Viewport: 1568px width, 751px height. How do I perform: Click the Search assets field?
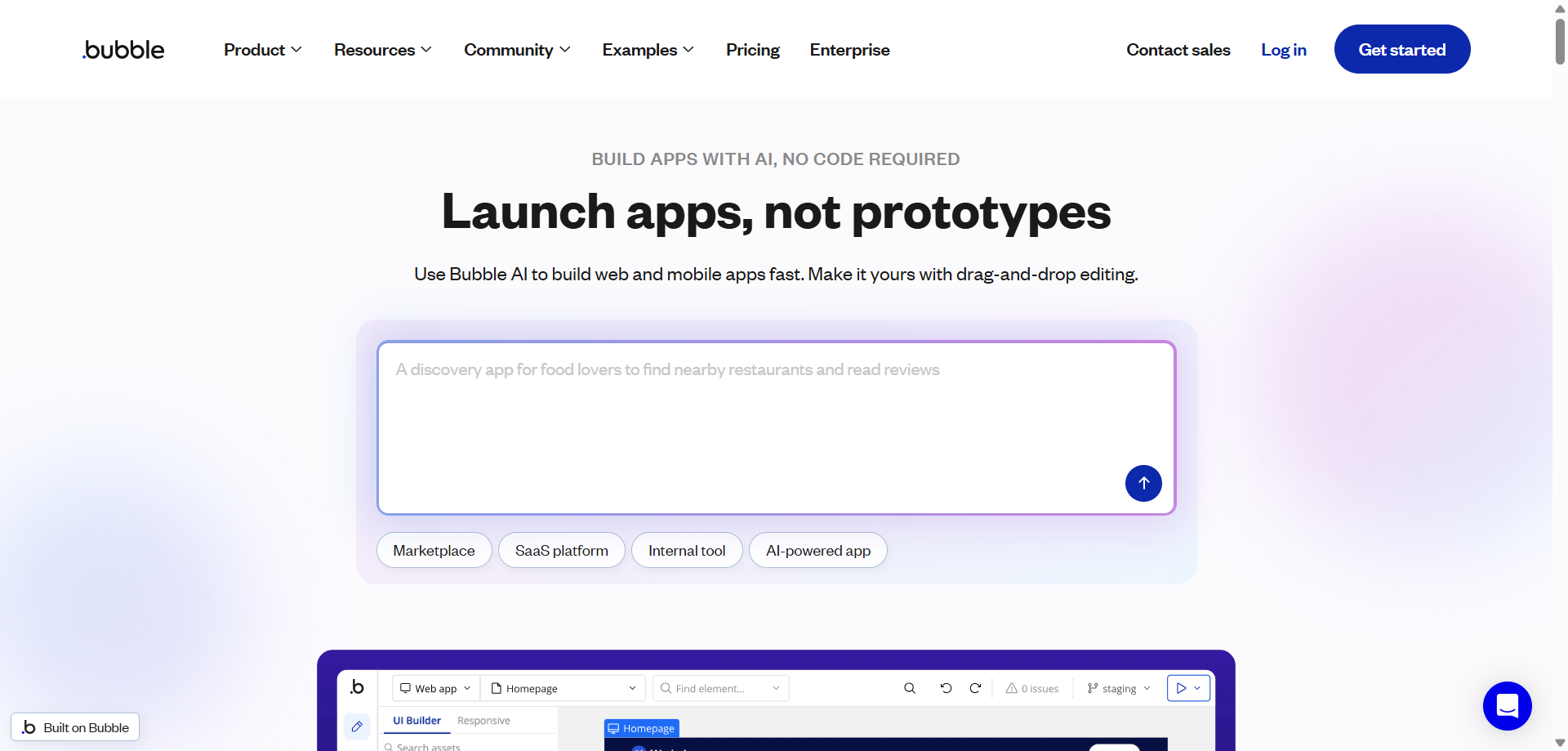469,746
